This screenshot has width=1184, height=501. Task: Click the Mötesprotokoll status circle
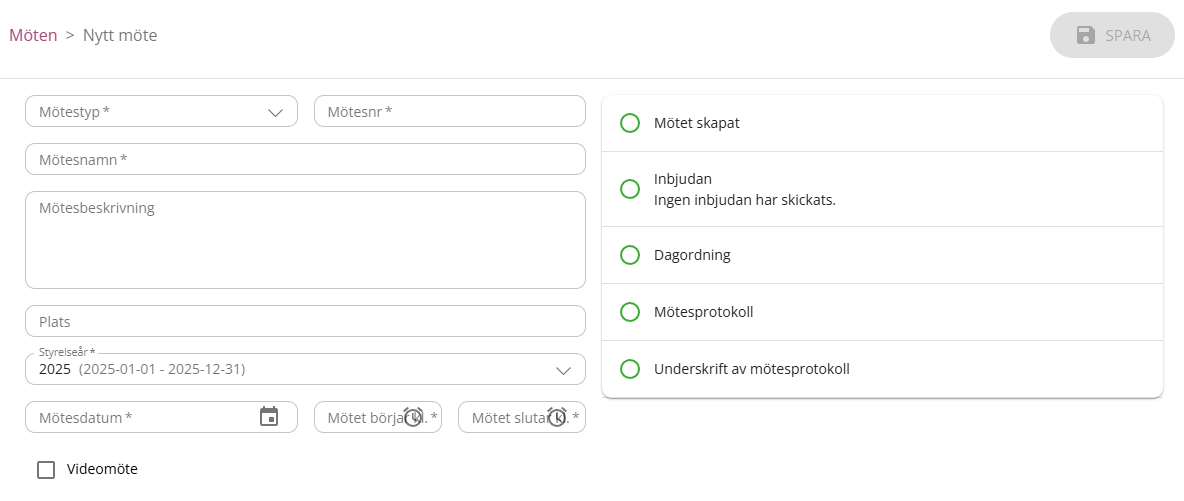coord(630,312)
